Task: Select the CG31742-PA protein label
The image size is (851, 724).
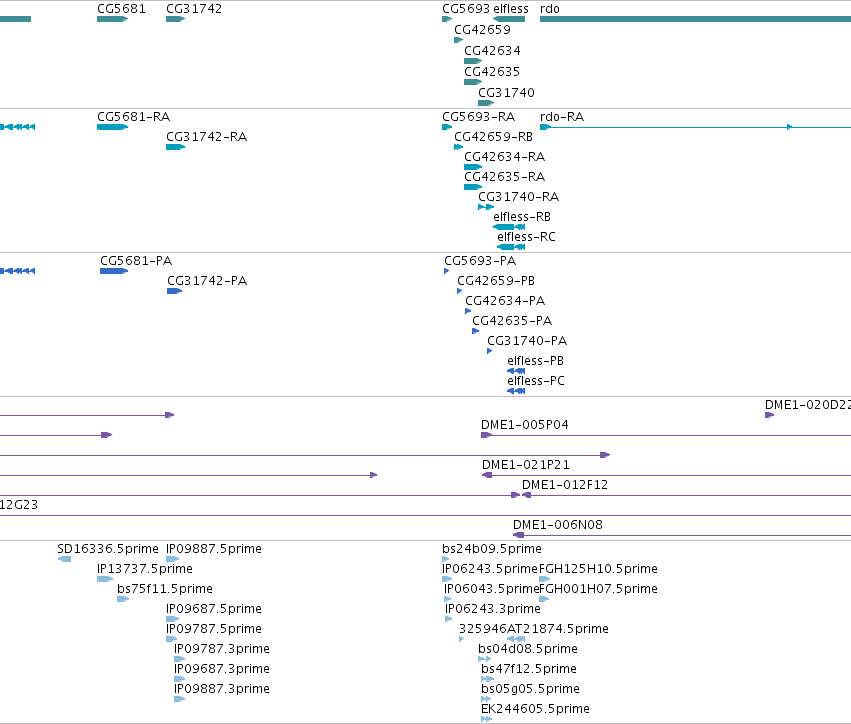Action: tap(207, 281)
